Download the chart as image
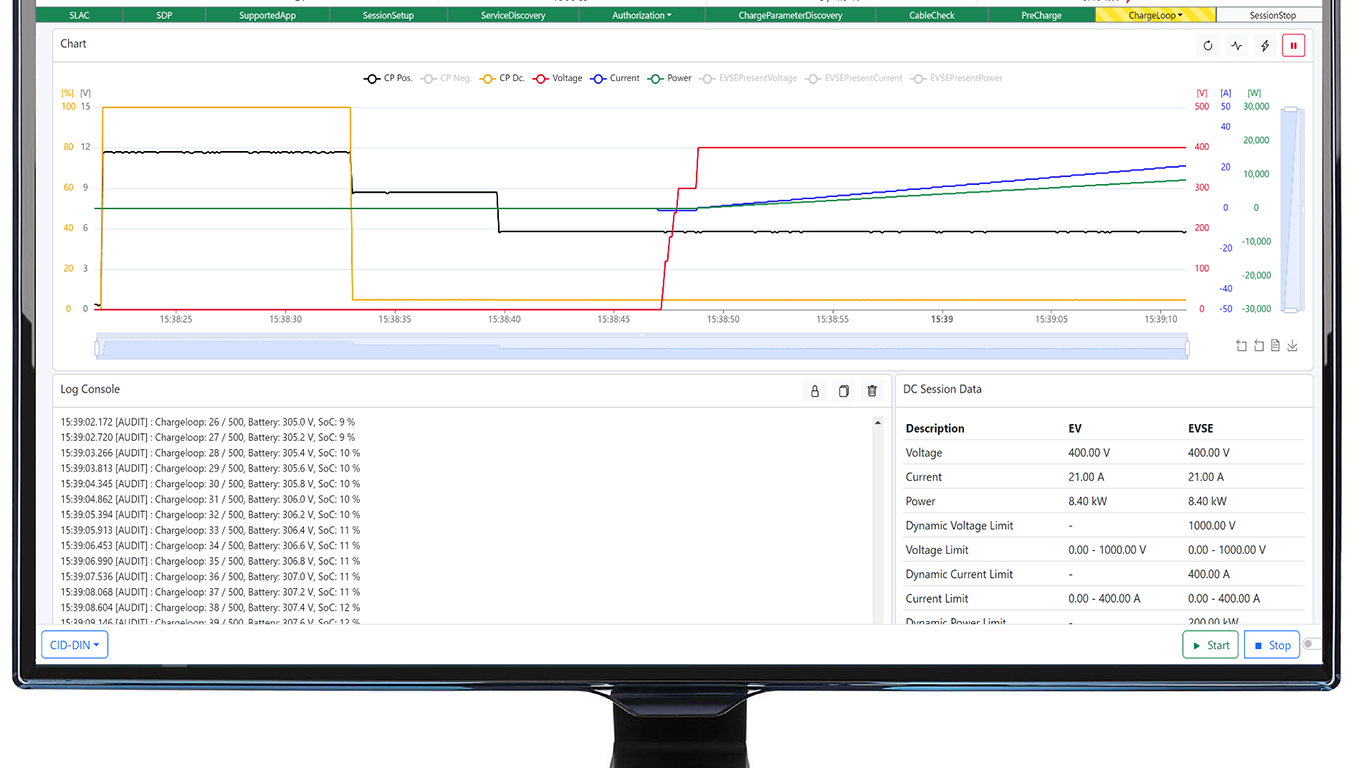The height and width of the screenshot is (768, 1366). coord(1292,346)
